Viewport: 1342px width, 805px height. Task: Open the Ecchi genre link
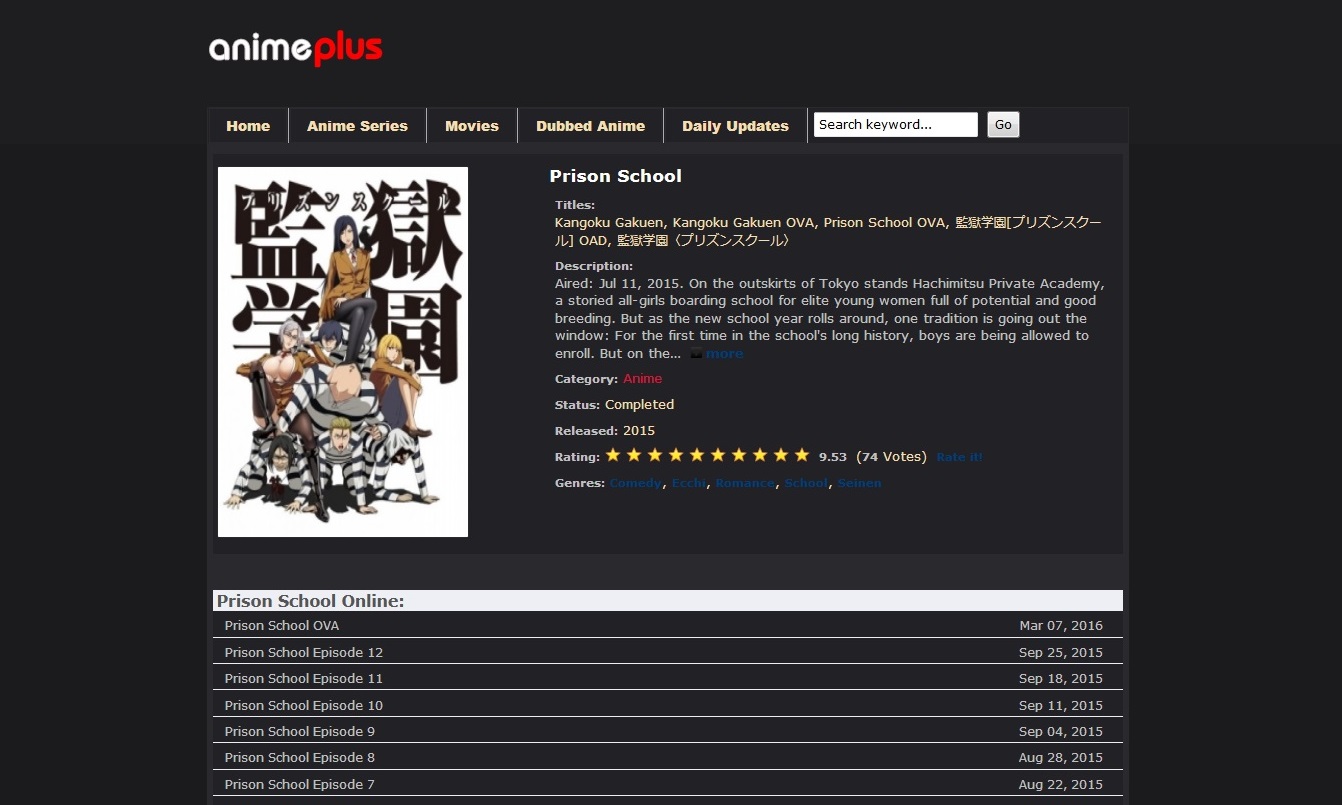[x=689, y=483]
